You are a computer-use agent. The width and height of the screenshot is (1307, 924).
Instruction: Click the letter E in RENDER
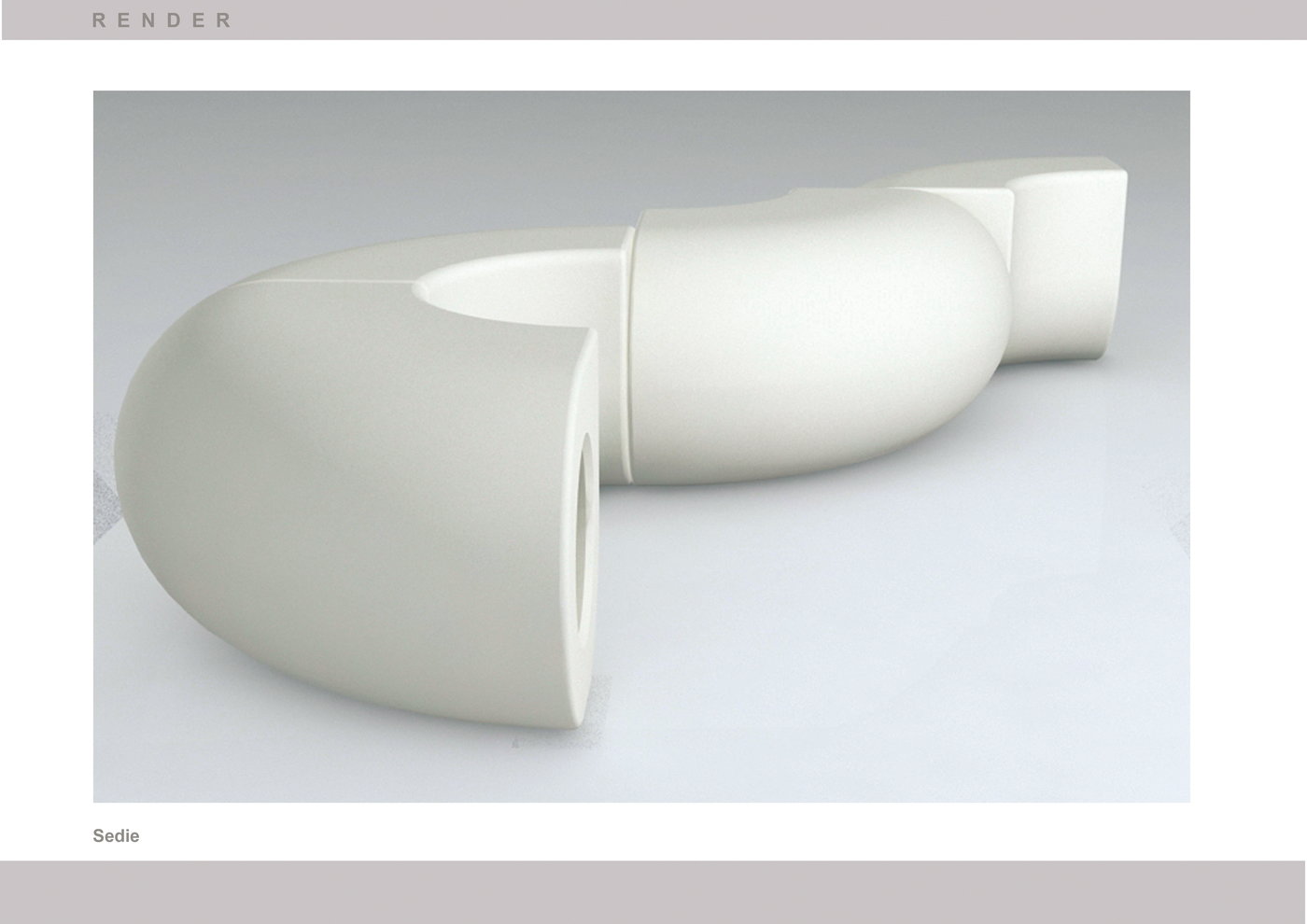point(125,20)
